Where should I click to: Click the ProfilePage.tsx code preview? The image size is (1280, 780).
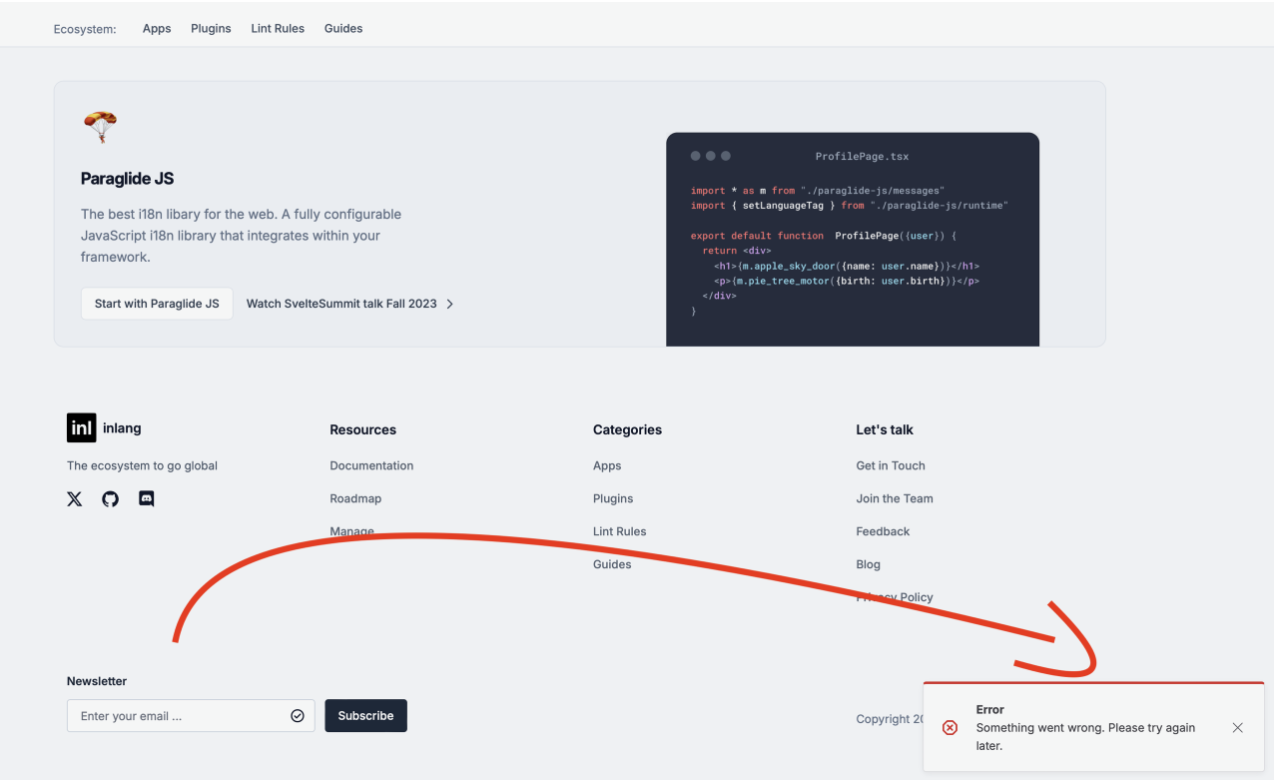tap(853, 240)
